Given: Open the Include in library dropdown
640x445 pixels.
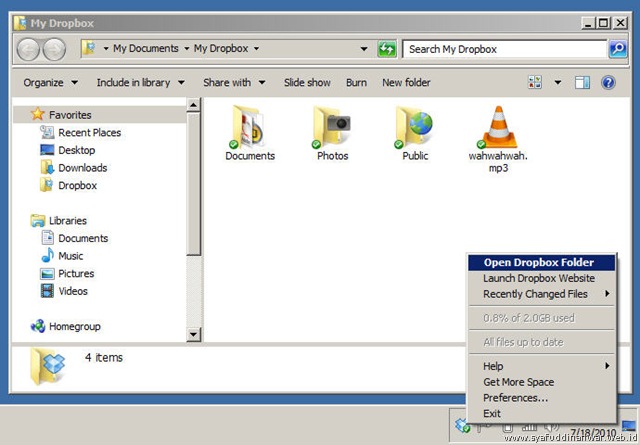Looking at the screenshot, I should (x=140, y=82).
